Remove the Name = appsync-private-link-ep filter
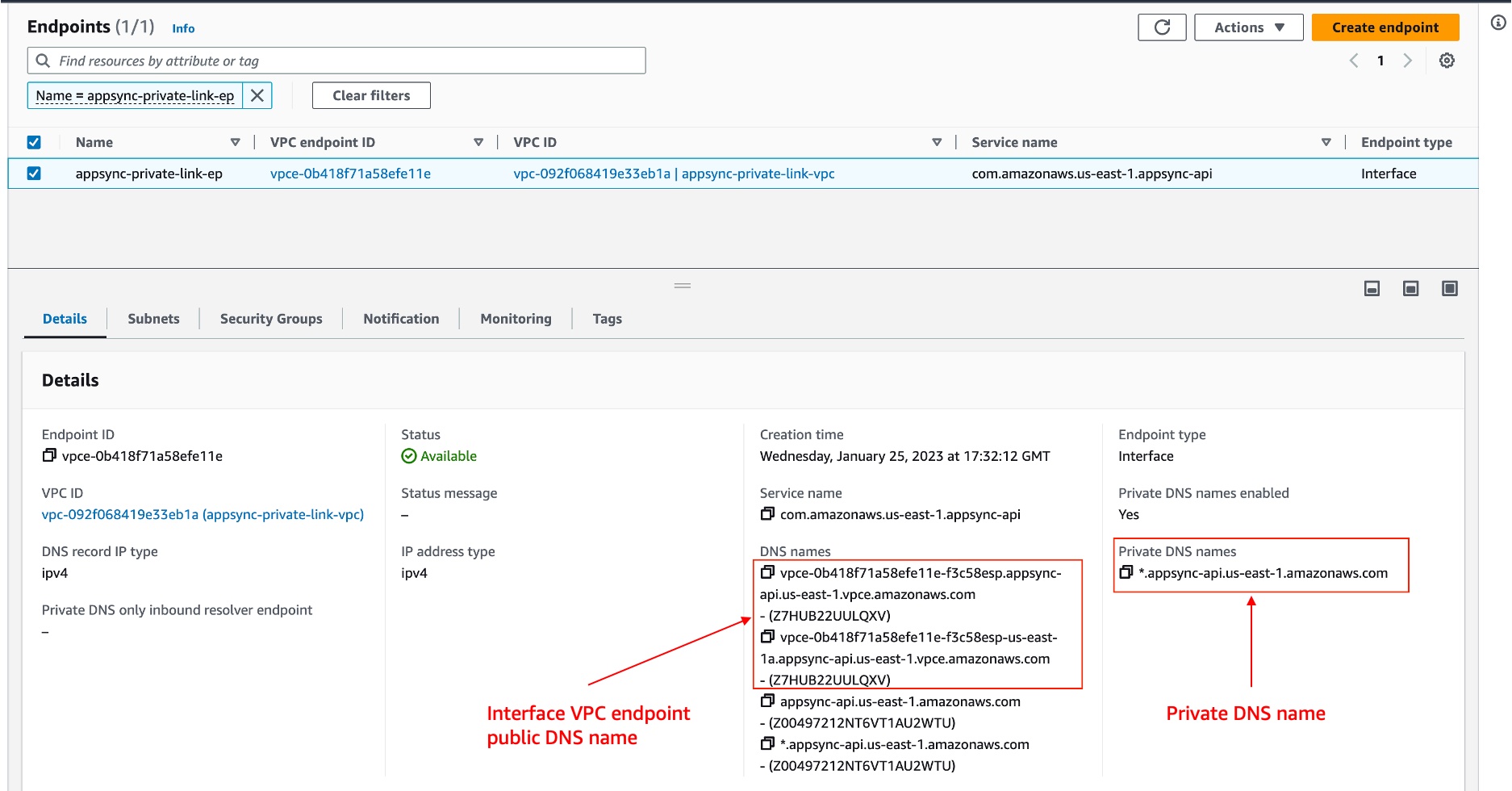This screenshot has height=791, width=1512. click(x=257, y=95)
